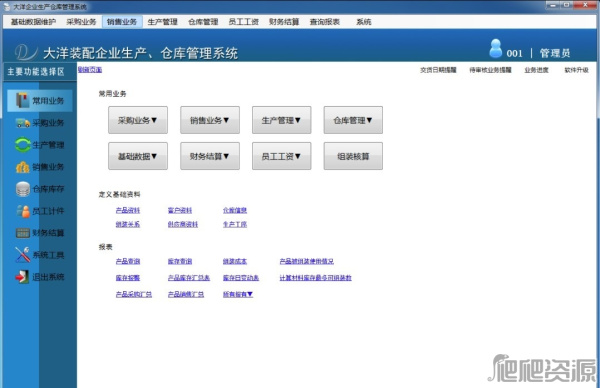Open the 库存日变动表 report link
The height and width of the screenshot is (388, 600).
pyautogui.click(x=241, y=278)
